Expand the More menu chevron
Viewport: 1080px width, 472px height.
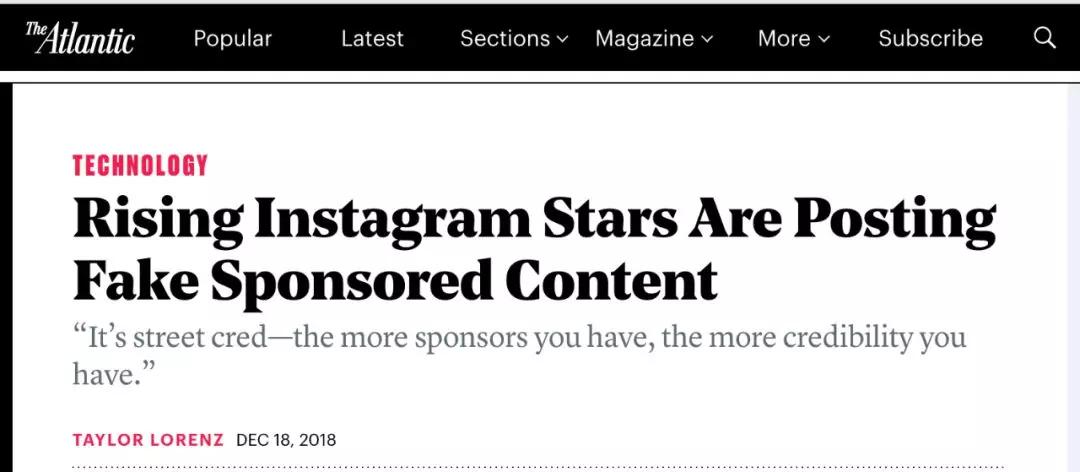[x=824, y=39]
